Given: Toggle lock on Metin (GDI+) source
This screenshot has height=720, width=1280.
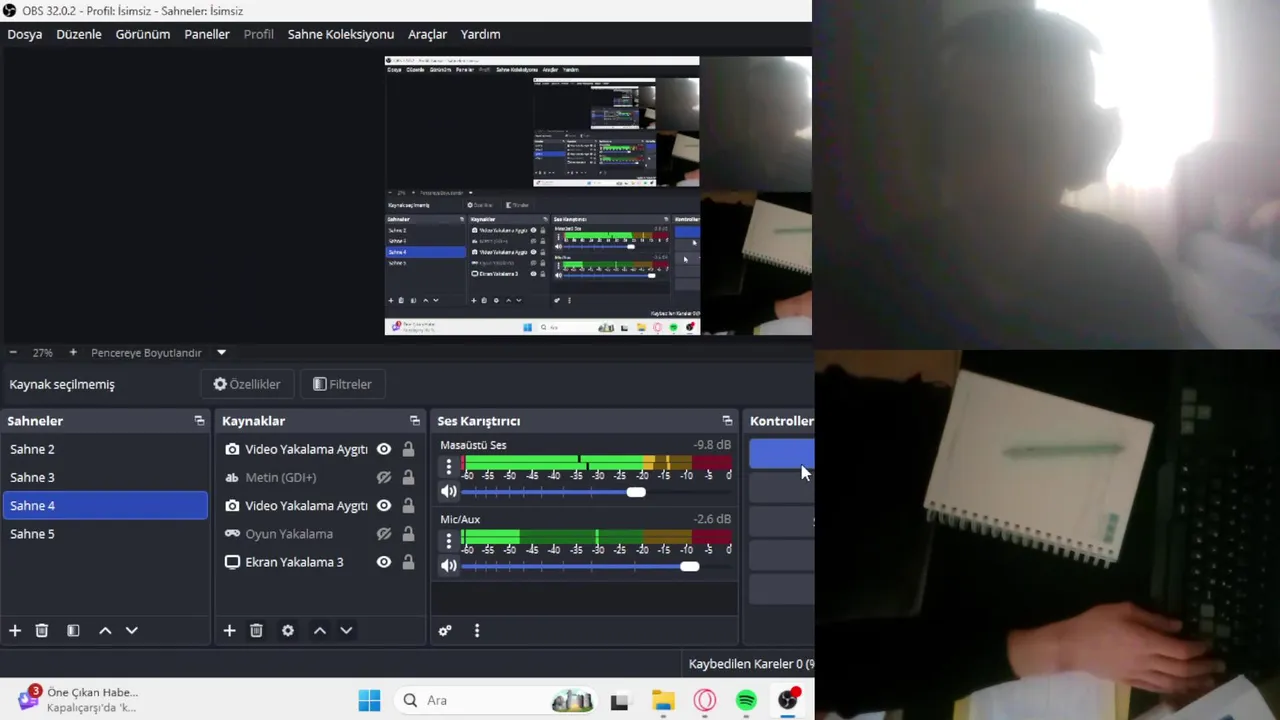Looking at the screenshot, I should [x=408, y=478].
